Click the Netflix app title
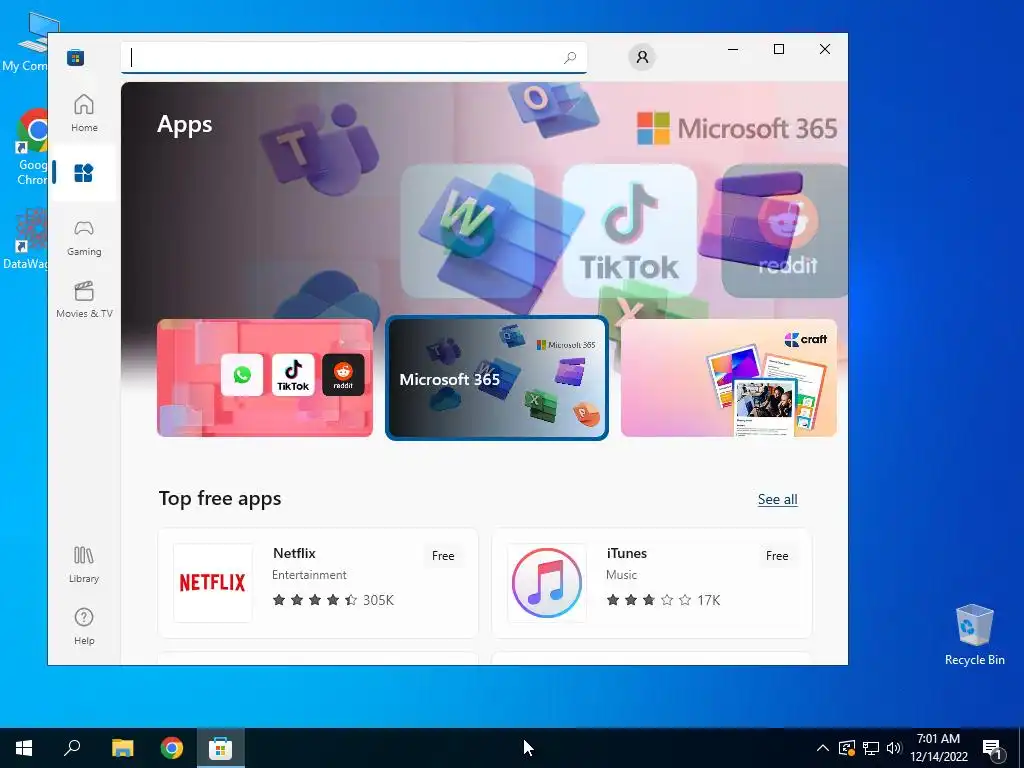This screenshot has width=1024, height=768. click(x=294, y=553)
